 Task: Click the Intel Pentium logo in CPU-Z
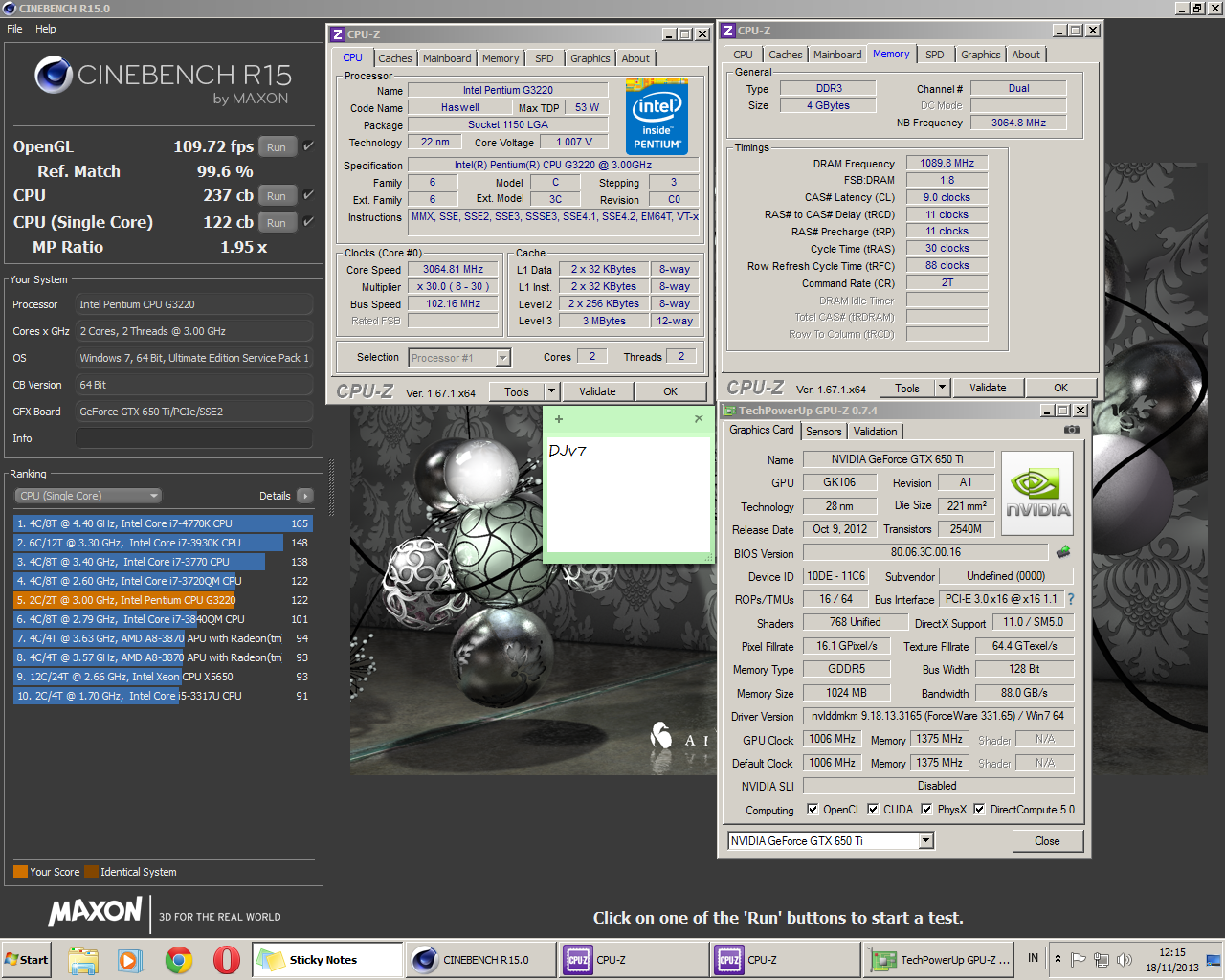(657, 116)
